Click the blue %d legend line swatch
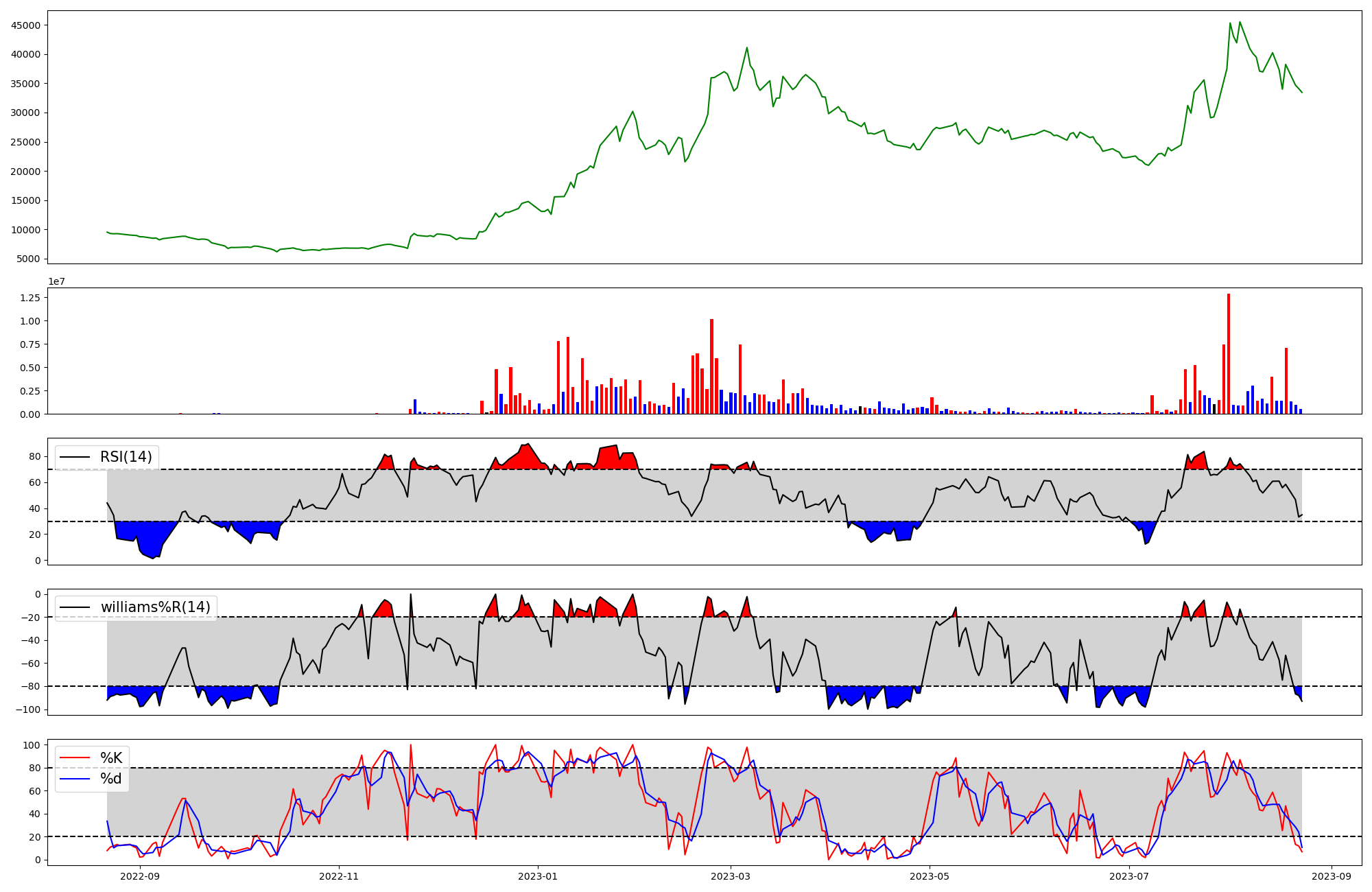The image size is (1372, 892). coord(75,779)
